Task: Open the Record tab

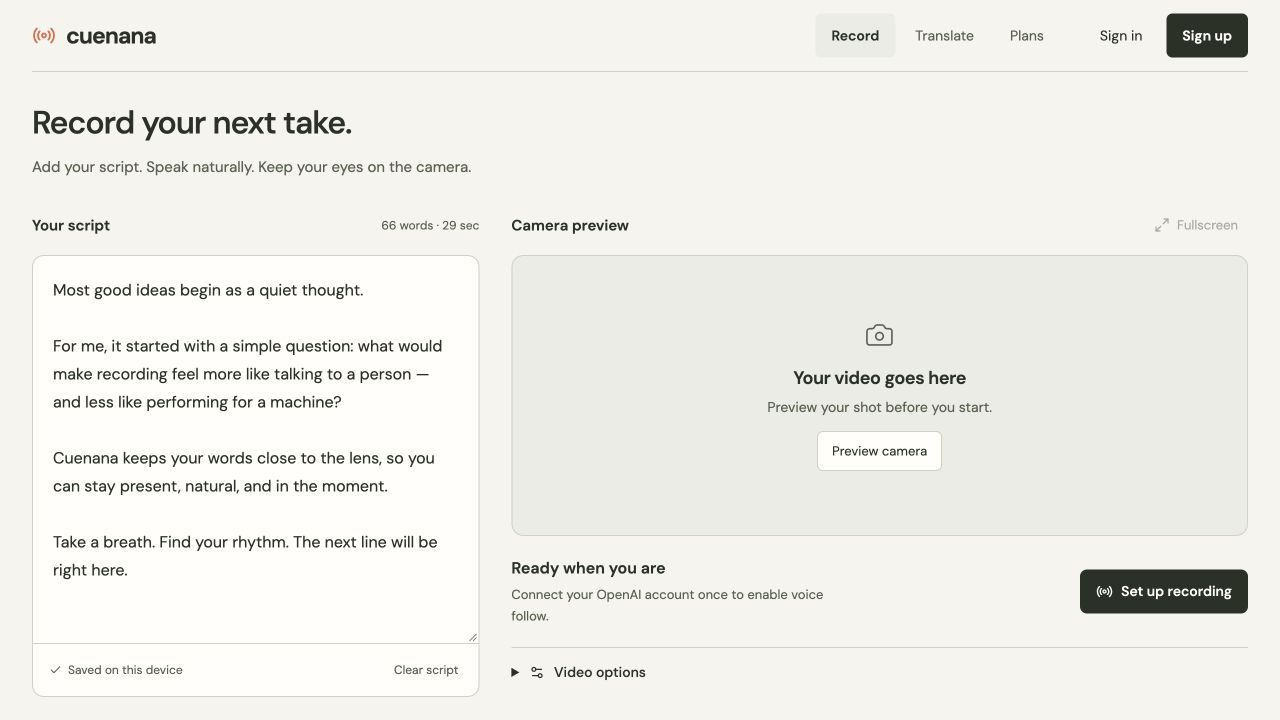Action: [855, 36]
